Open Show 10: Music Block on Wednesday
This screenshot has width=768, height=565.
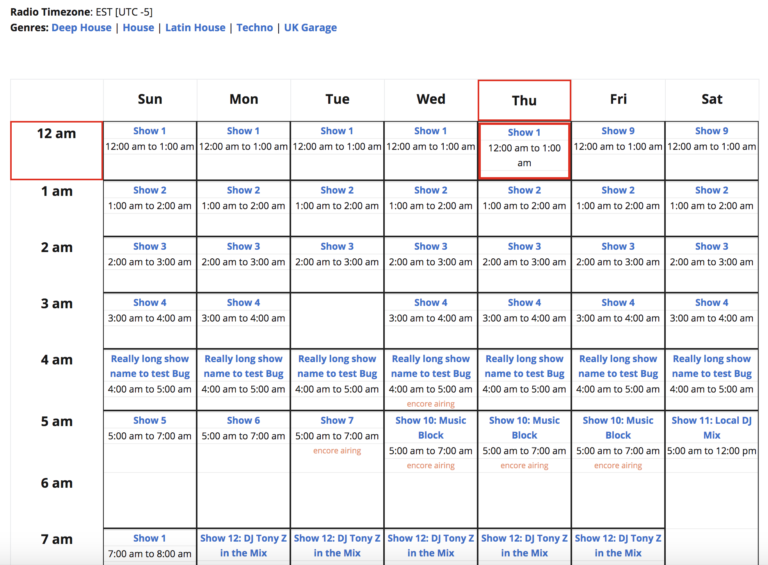coord(431,427)
